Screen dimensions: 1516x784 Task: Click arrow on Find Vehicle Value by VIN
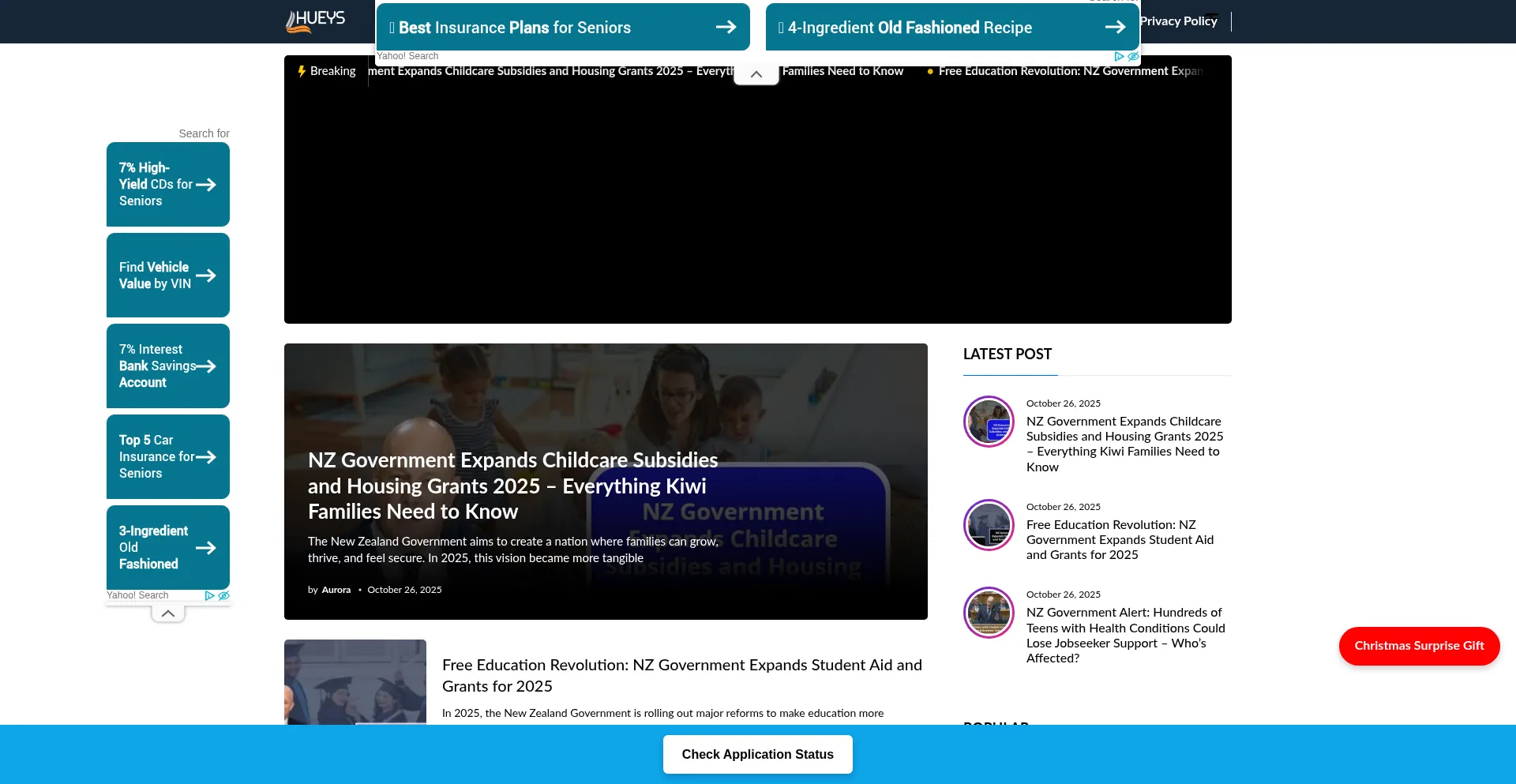206,276
